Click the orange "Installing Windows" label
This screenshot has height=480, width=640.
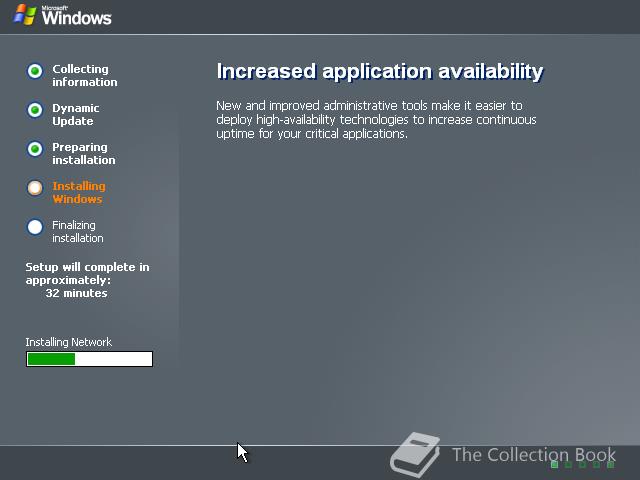pos(79,193)
